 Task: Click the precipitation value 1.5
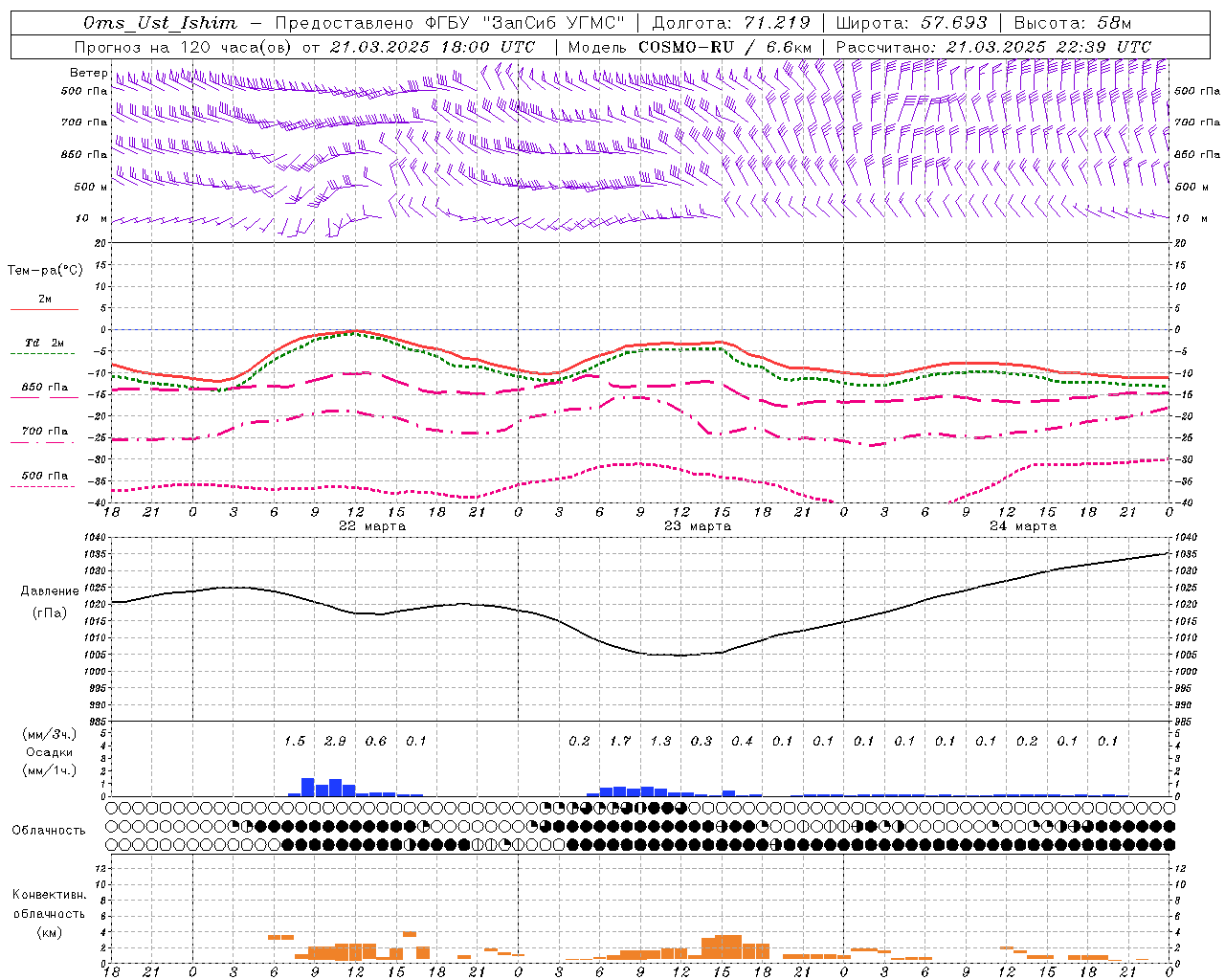coord(294,742)
